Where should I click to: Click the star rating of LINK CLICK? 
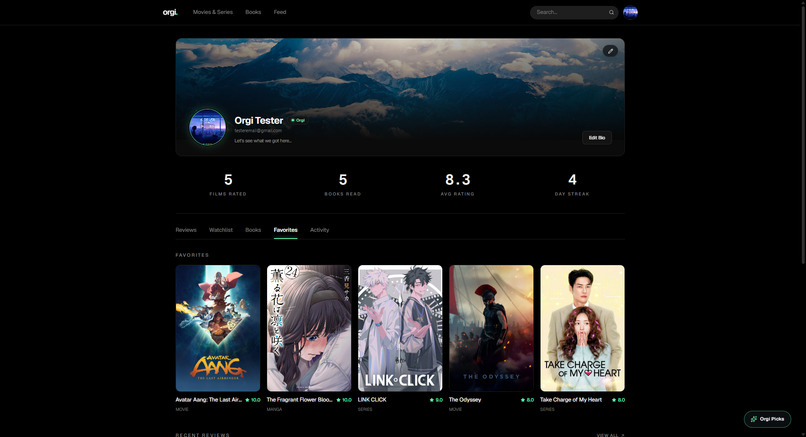coord(436,400)
